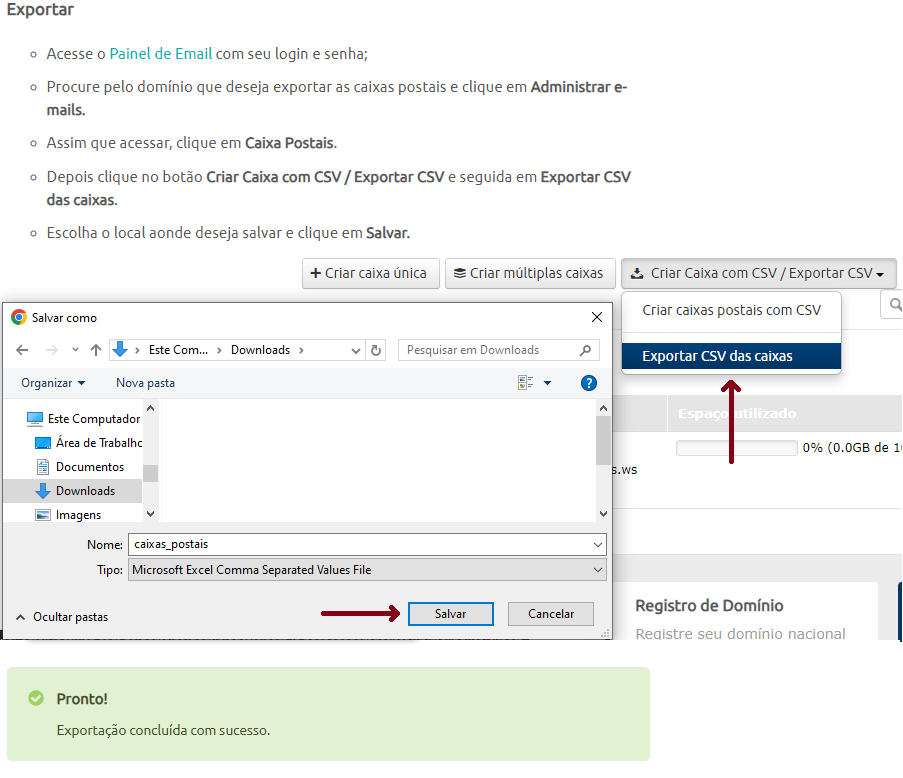Screen dimensions: 903x778
Task: Refresh the Downloads folder view
Action: click(x=376, y=350)
